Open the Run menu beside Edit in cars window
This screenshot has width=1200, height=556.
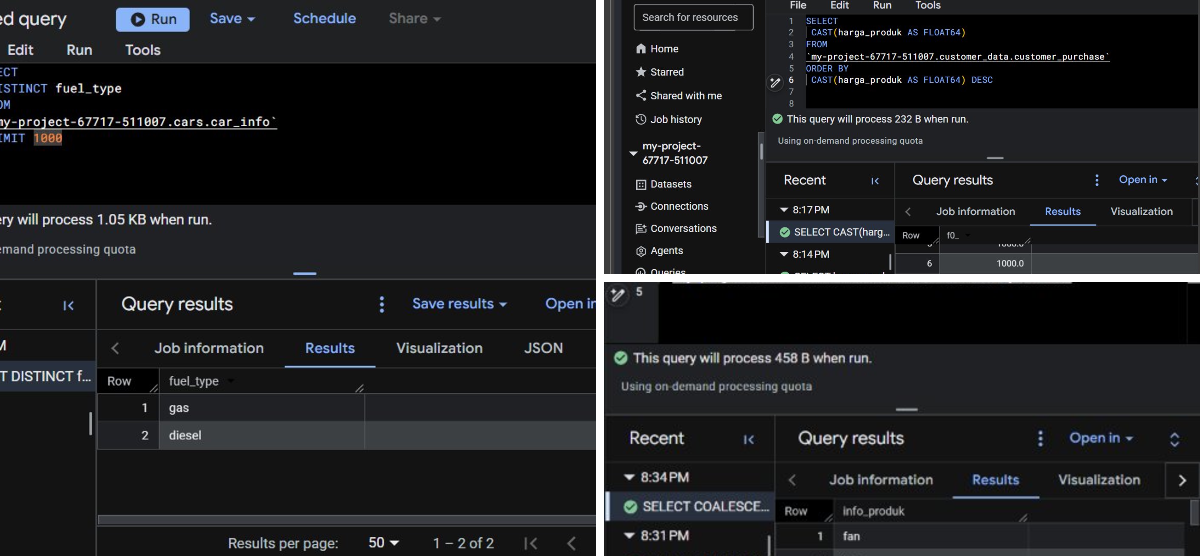79,50
